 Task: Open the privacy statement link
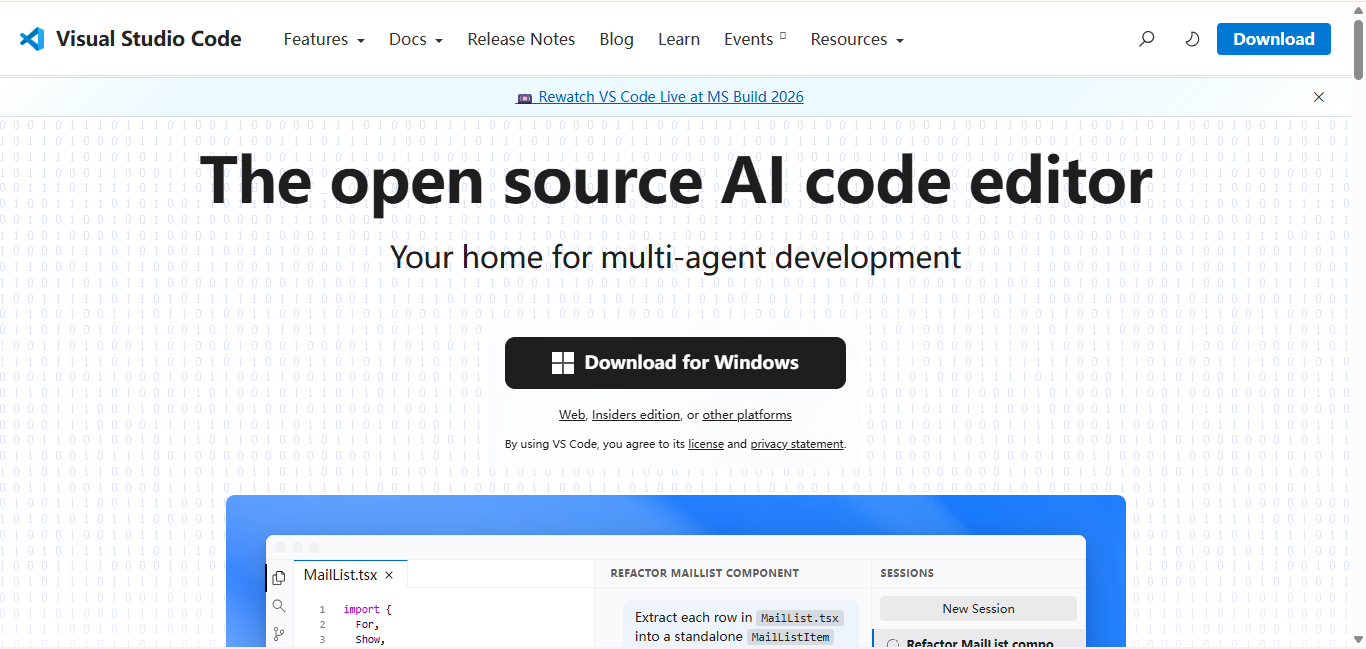[797, 444]
